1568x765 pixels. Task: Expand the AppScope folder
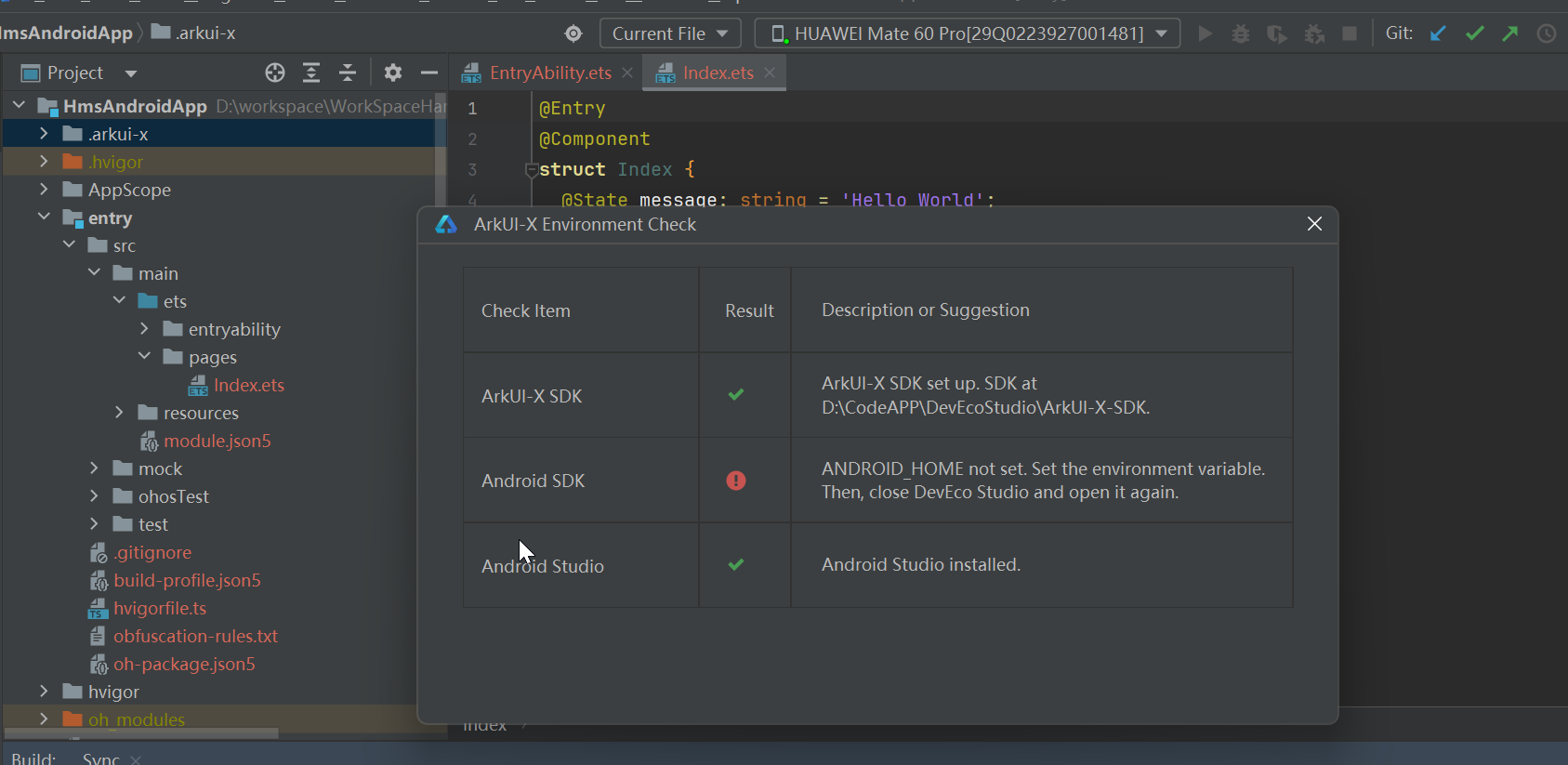(x=44, y=190)
